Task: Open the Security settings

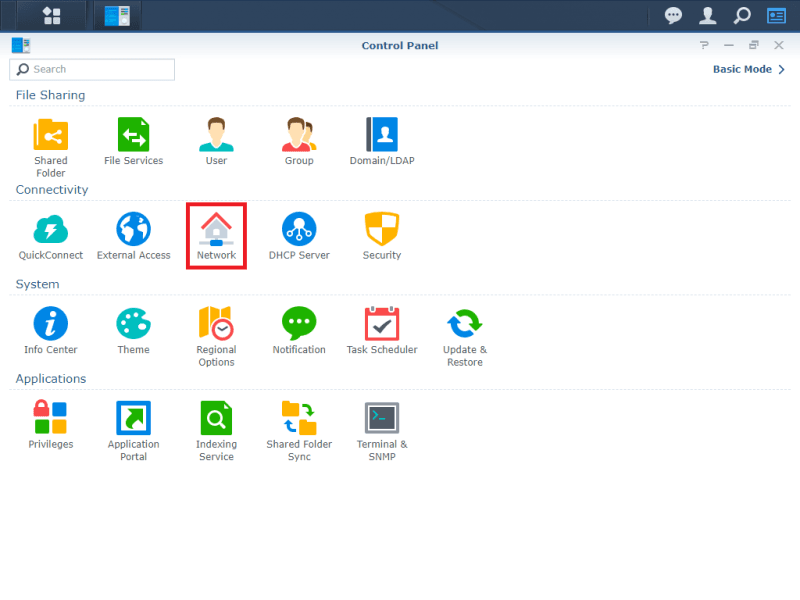Action: 382,230
